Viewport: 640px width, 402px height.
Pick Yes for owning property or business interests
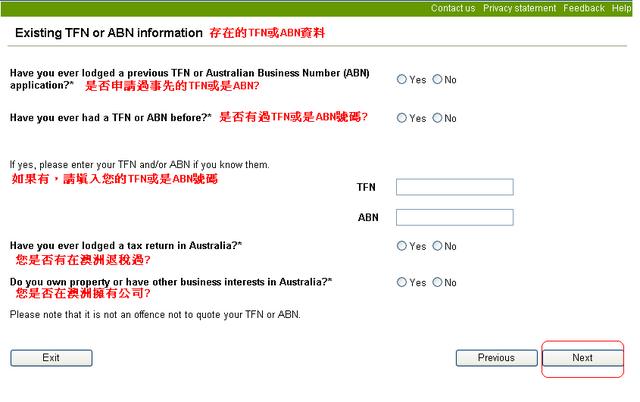click(402, 283)
